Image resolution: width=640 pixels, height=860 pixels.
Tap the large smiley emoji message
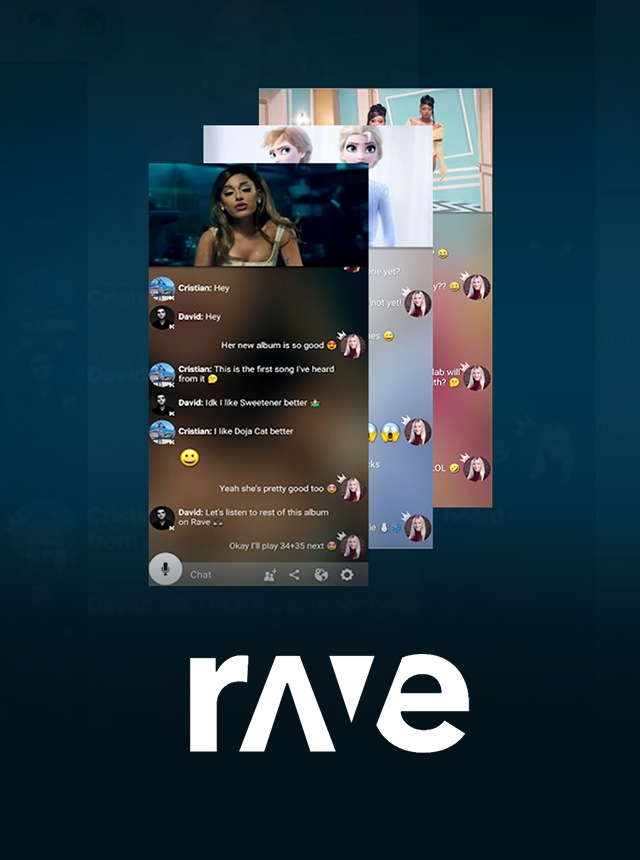(x=190, y=457)
